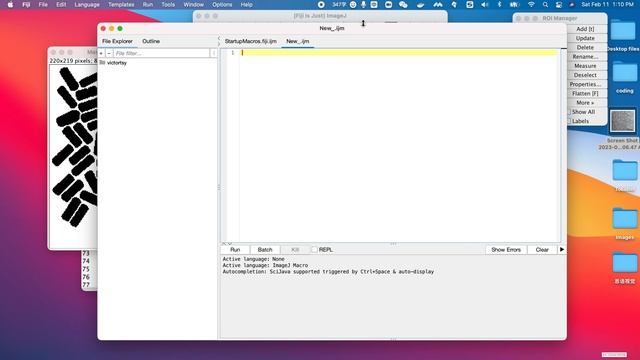Click the microphone menu bar icon
640x360 pixels.
coord(363,5)
